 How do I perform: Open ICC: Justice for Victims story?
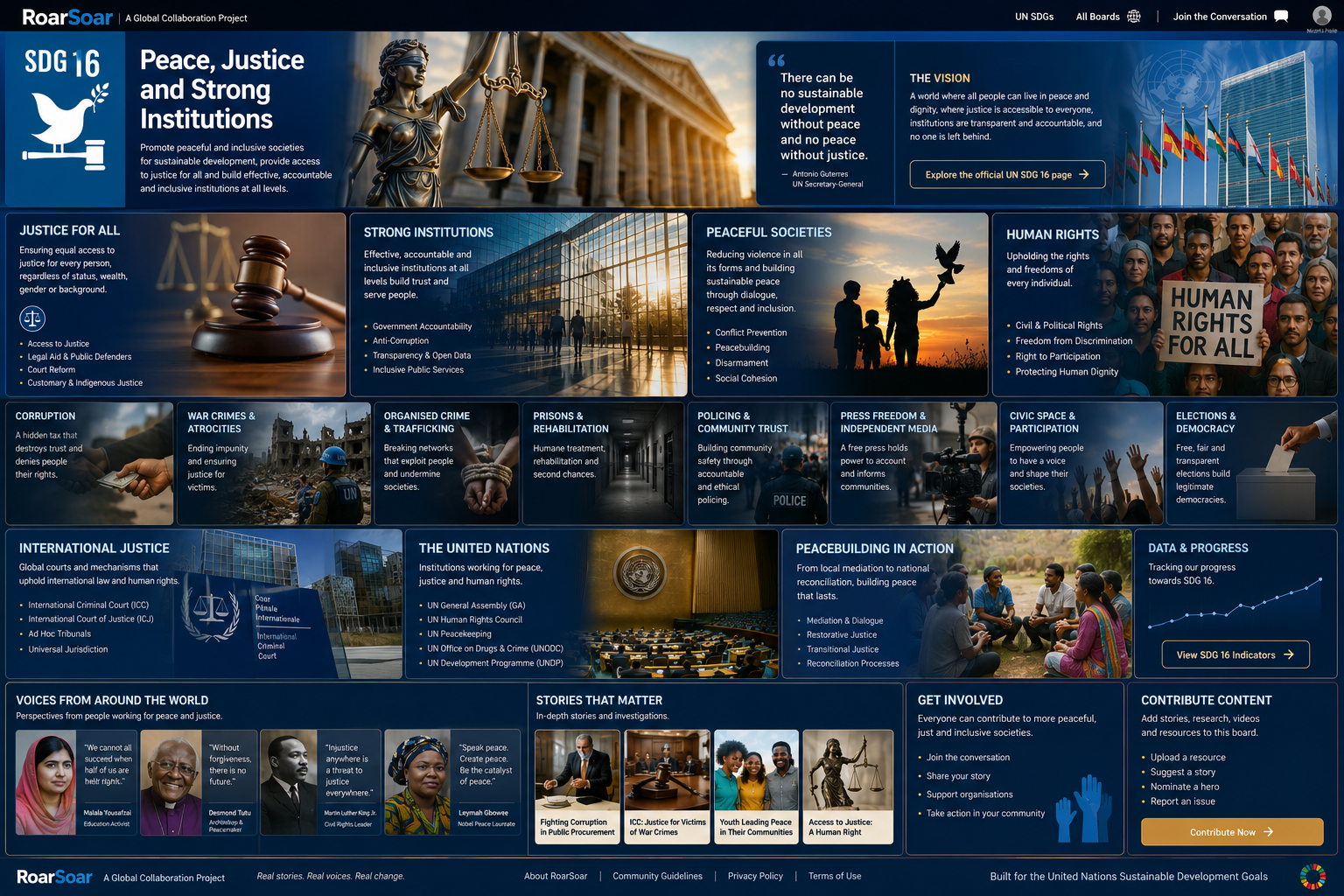click(x=668, y=786)
